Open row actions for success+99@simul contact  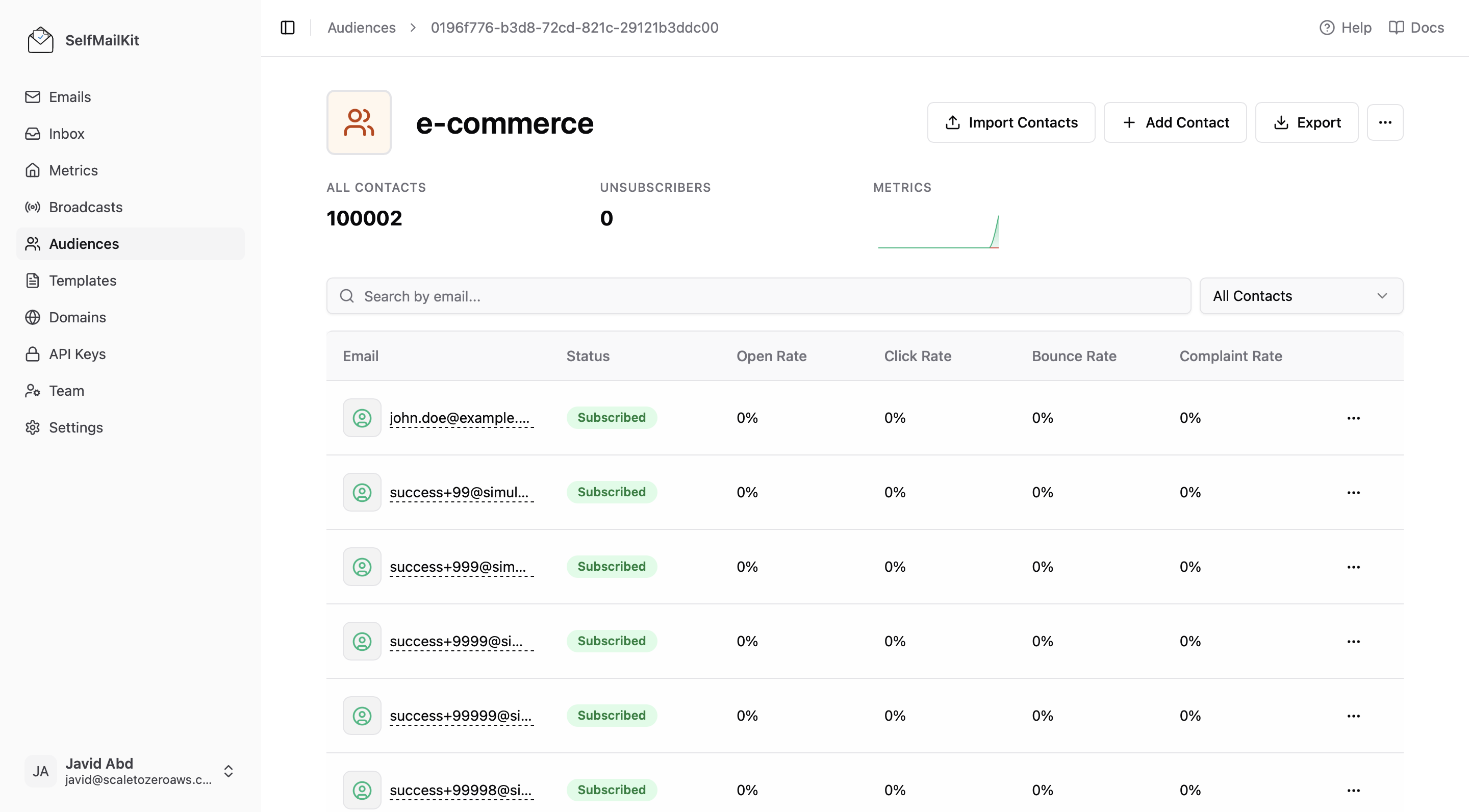tap(1353, 492)
